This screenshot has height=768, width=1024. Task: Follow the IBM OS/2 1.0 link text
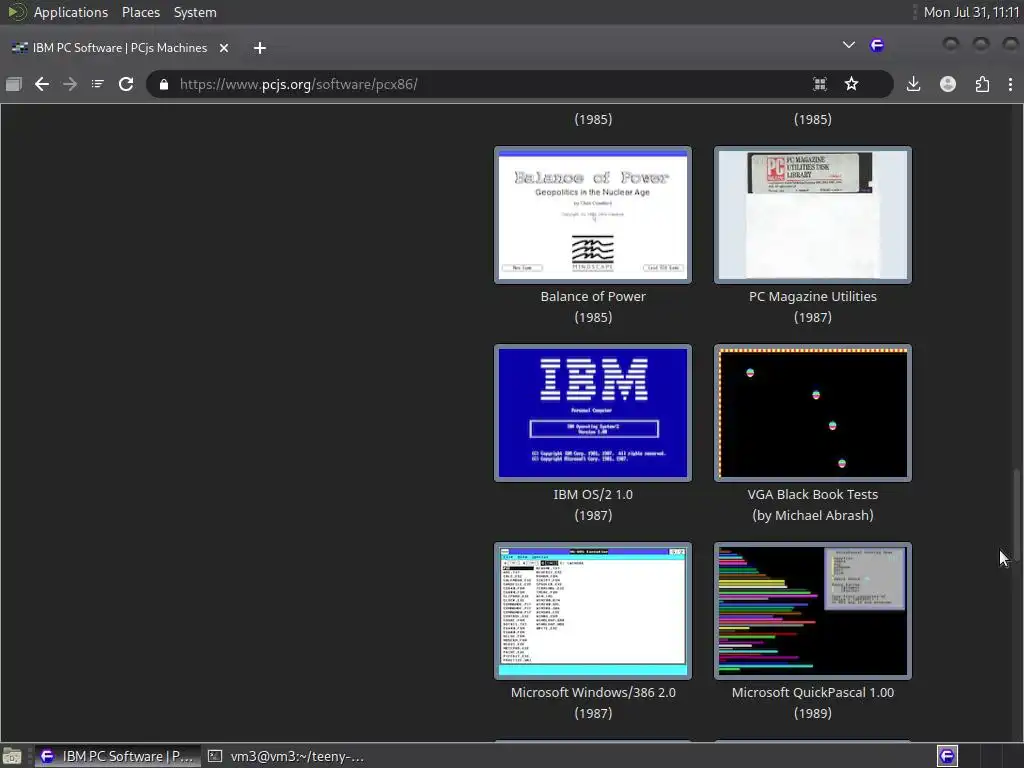click(592, 494)
